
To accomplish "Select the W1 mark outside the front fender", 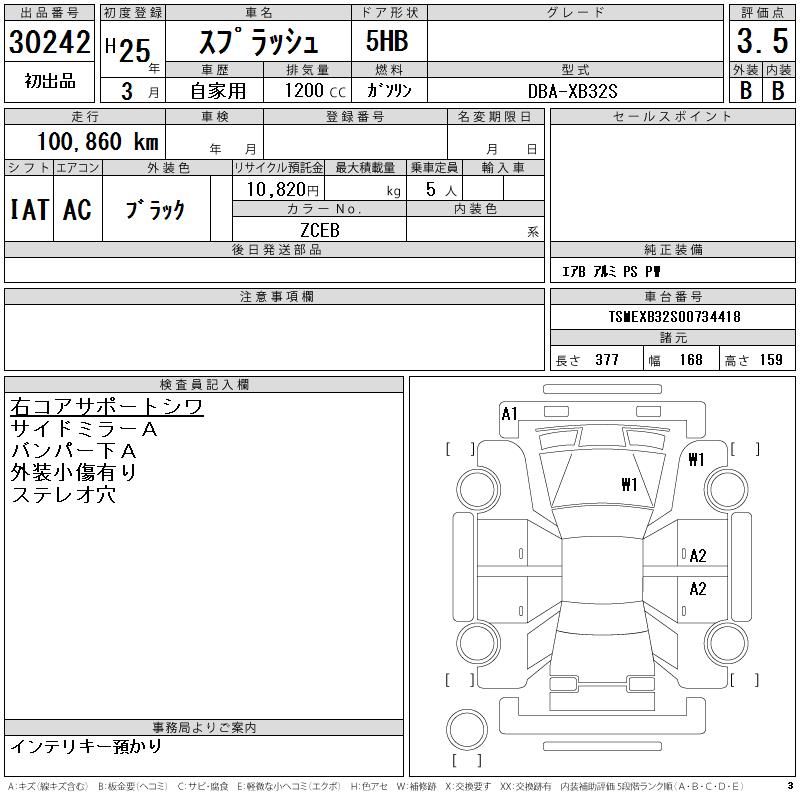I will coord(697,460).
